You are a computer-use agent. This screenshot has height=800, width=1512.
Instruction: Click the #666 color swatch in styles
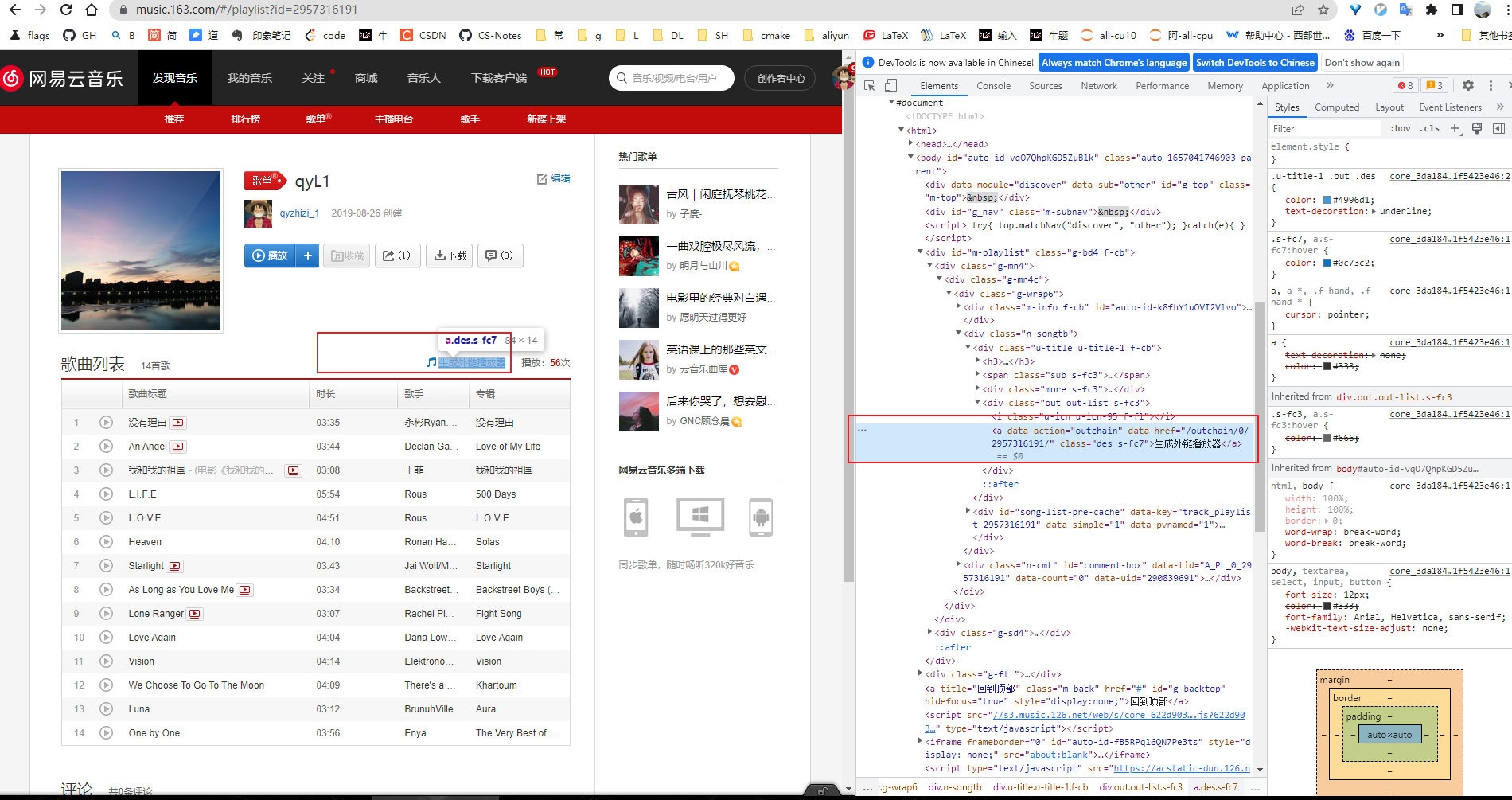coord(1327,438)
